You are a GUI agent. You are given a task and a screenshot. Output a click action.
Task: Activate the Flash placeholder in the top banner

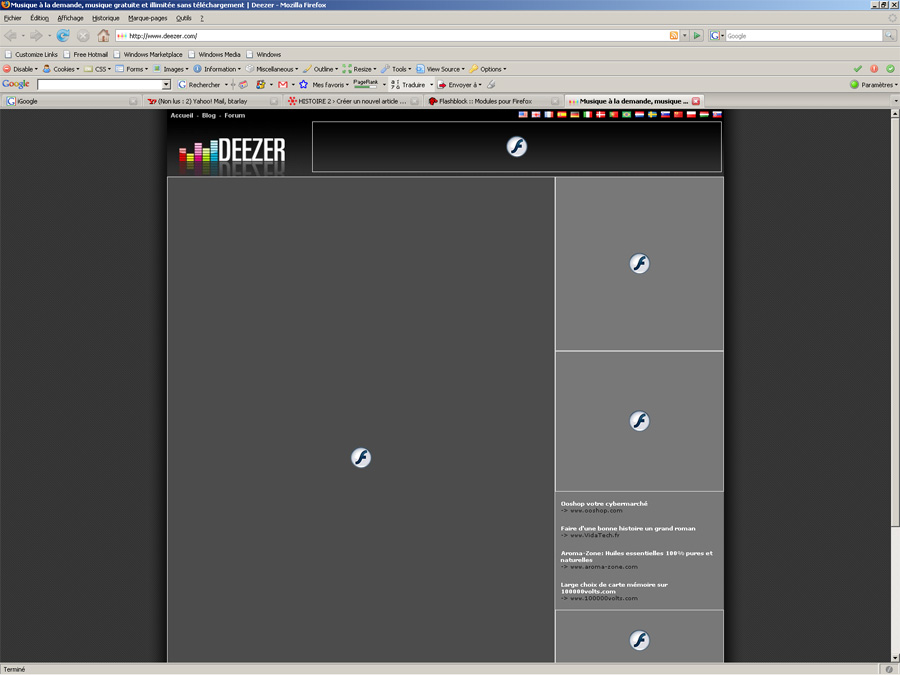click(516, 147)
